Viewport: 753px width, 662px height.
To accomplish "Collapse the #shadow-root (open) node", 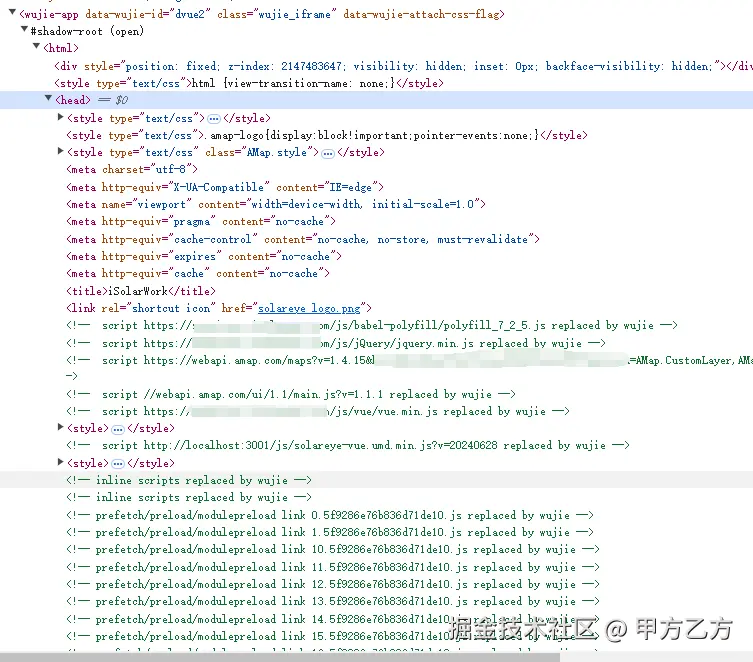I will 24,32.
